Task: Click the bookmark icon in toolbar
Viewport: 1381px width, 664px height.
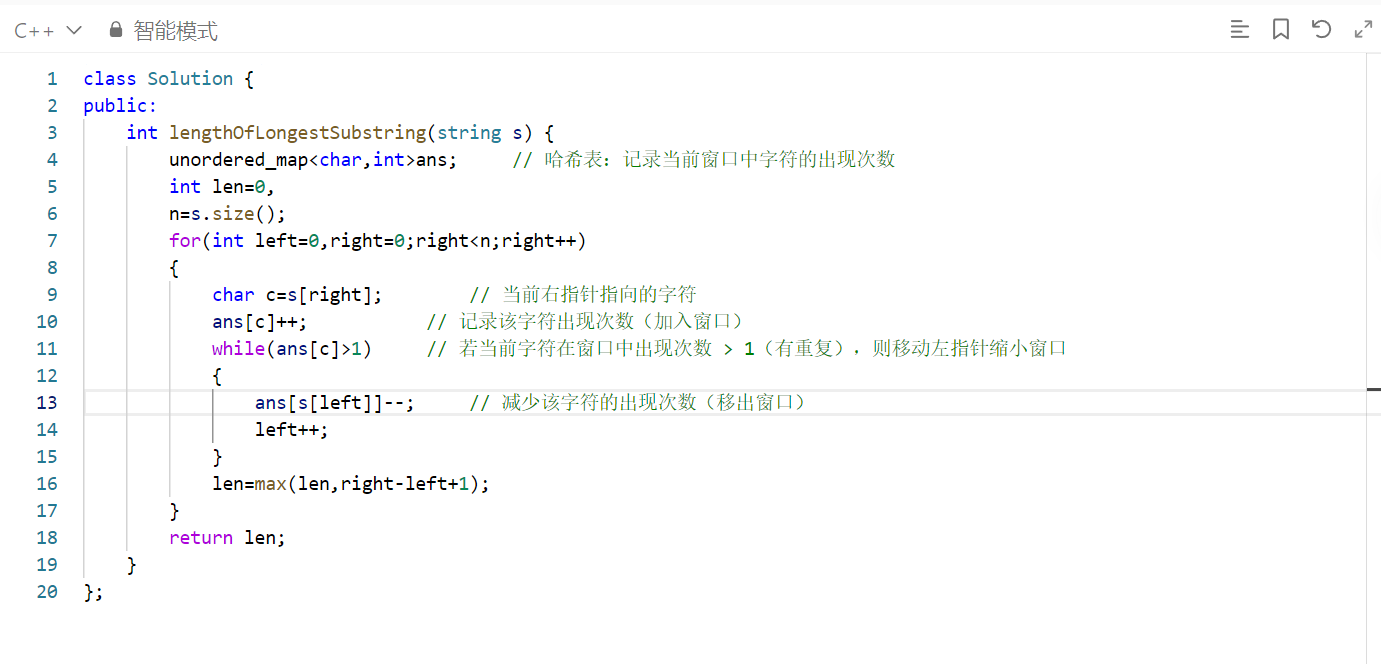Action: [1281, 30]
